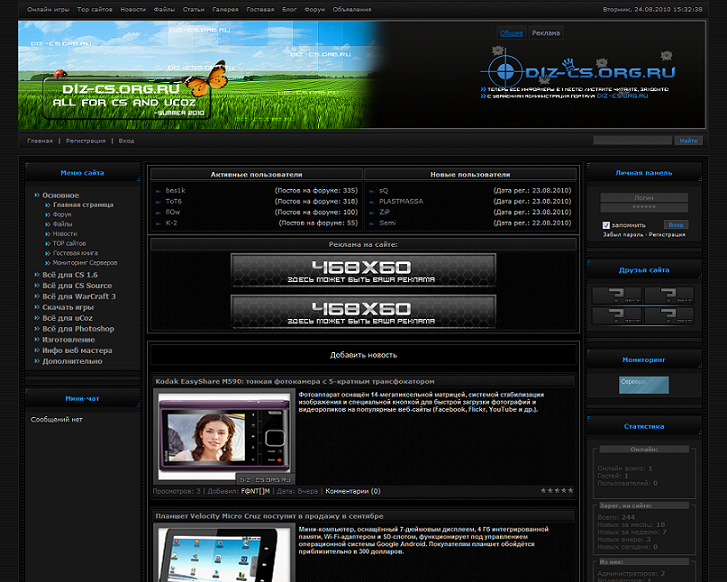
Task: Click the DIZ-CS.ORG.RU crosshair logo
Action: click(x=578, y=72)
